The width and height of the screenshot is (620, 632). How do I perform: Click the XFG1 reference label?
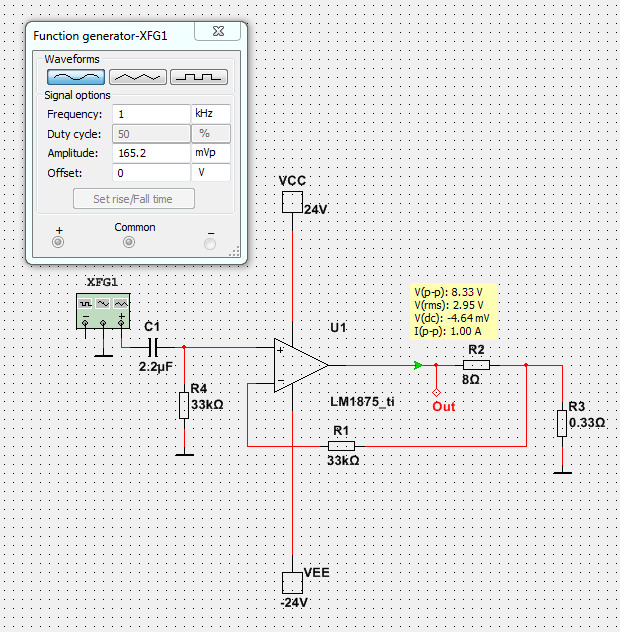(102, 282)
